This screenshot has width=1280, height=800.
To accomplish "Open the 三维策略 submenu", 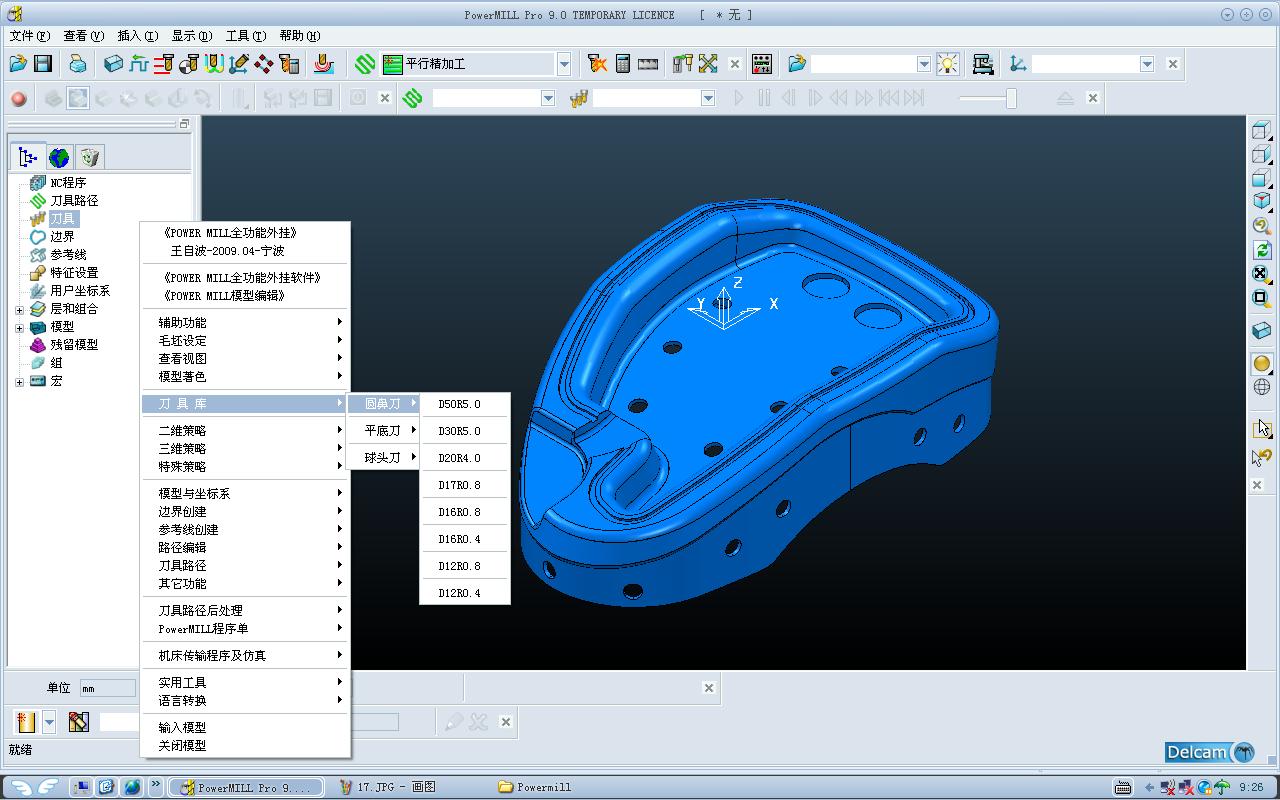I will [246, 448].
